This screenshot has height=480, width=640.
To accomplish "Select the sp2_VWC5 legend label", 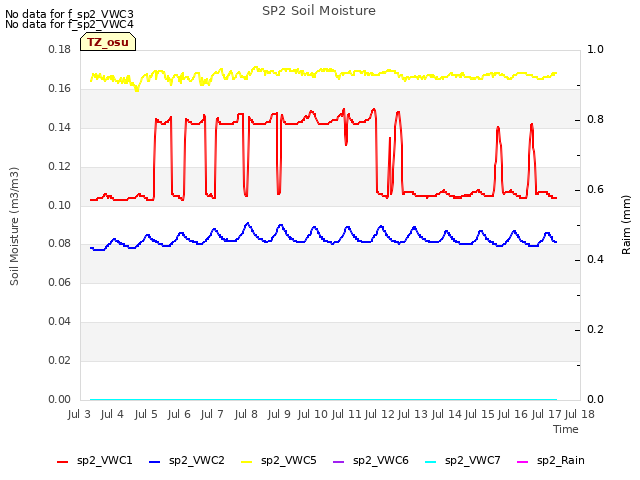I will (x=289, y=460).
